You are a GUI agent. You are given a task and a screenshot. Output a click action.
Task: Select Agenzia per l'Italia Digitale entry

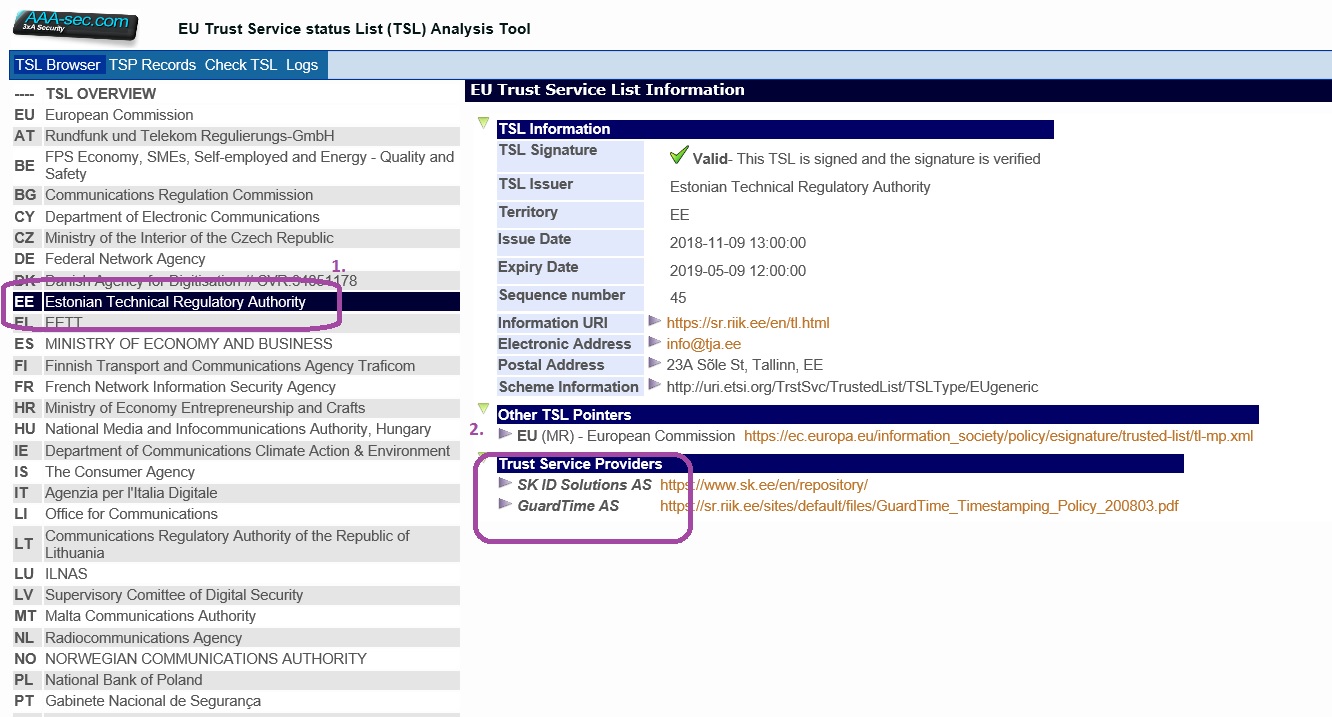point(131,493)
